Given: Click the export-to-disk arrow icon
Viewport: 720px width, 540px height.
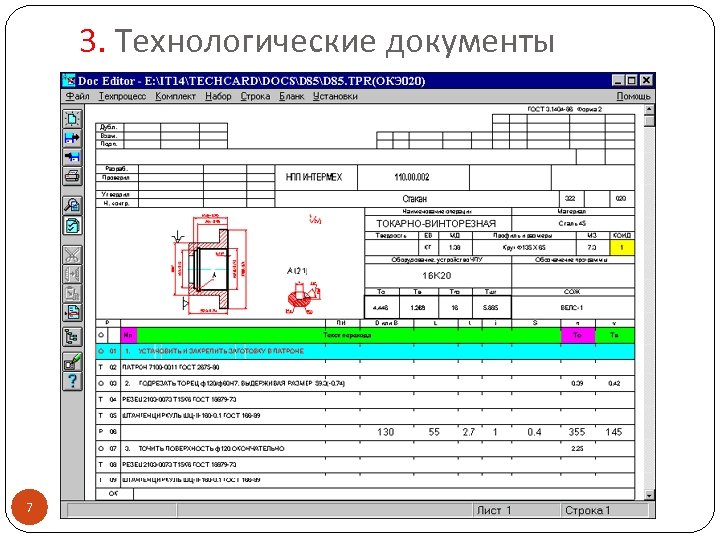Looking at the screenshot, I should point(72,138).
